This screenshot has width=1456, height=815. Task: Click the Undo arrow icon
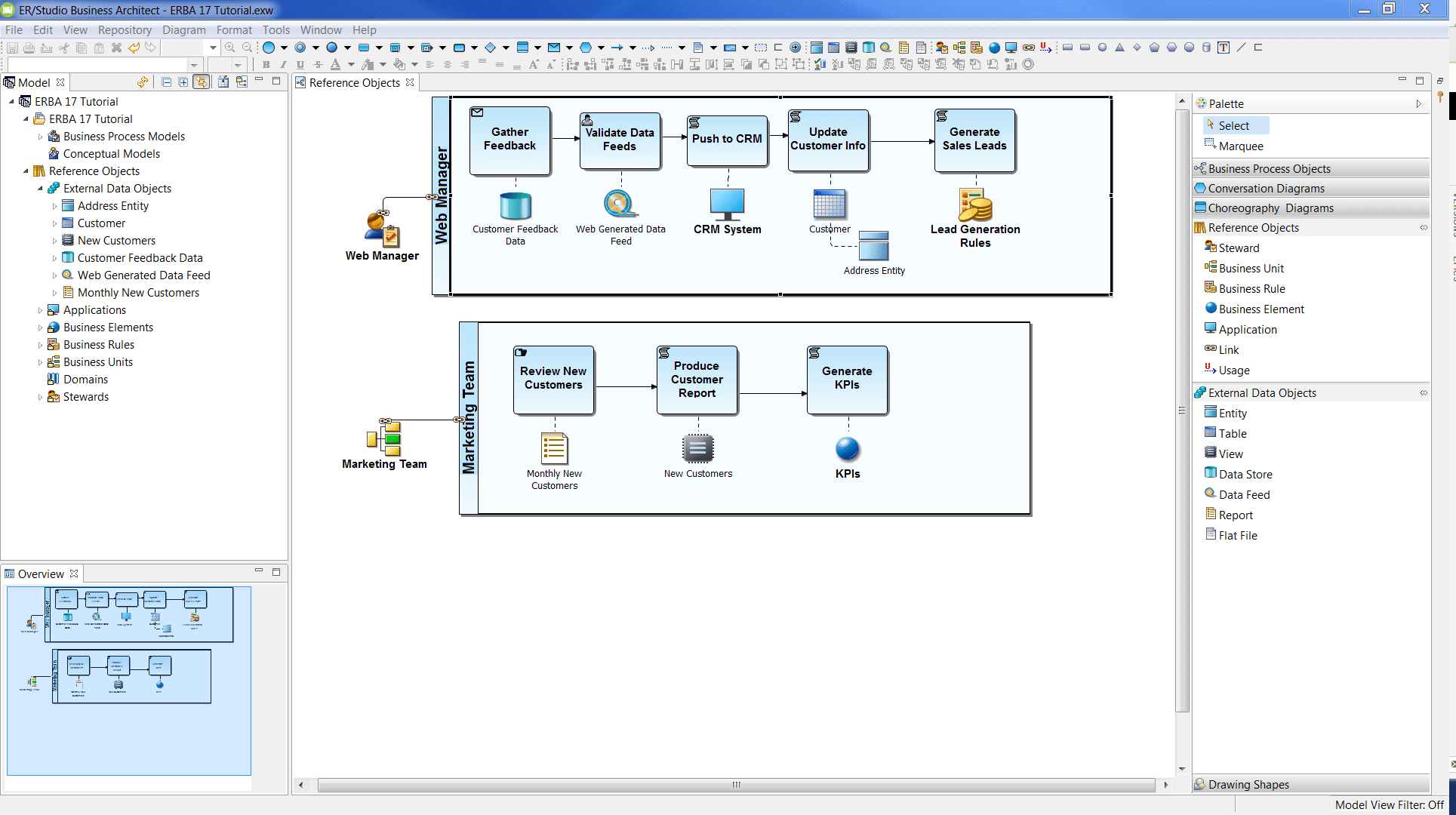134,48
